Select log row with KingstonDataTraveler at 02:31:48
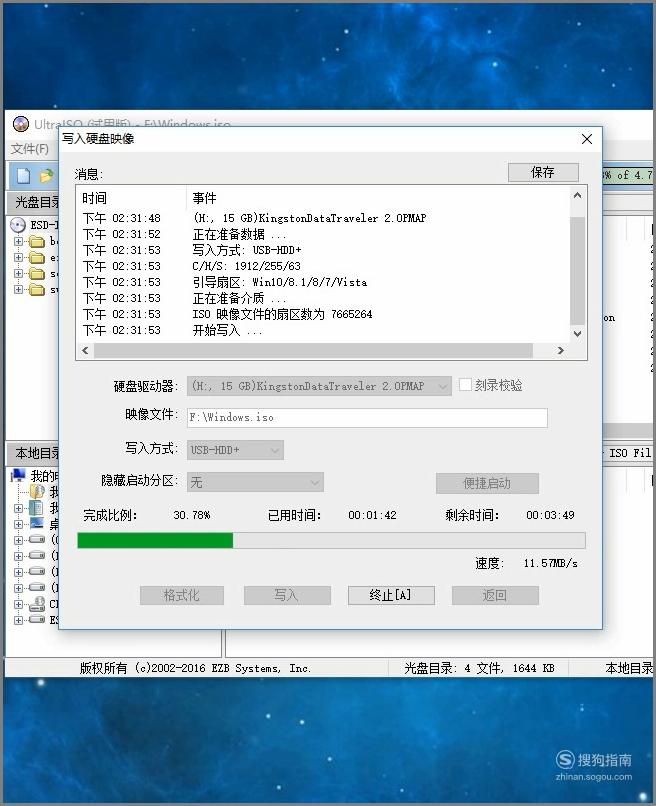656x806 pixels. pos(323,218)
